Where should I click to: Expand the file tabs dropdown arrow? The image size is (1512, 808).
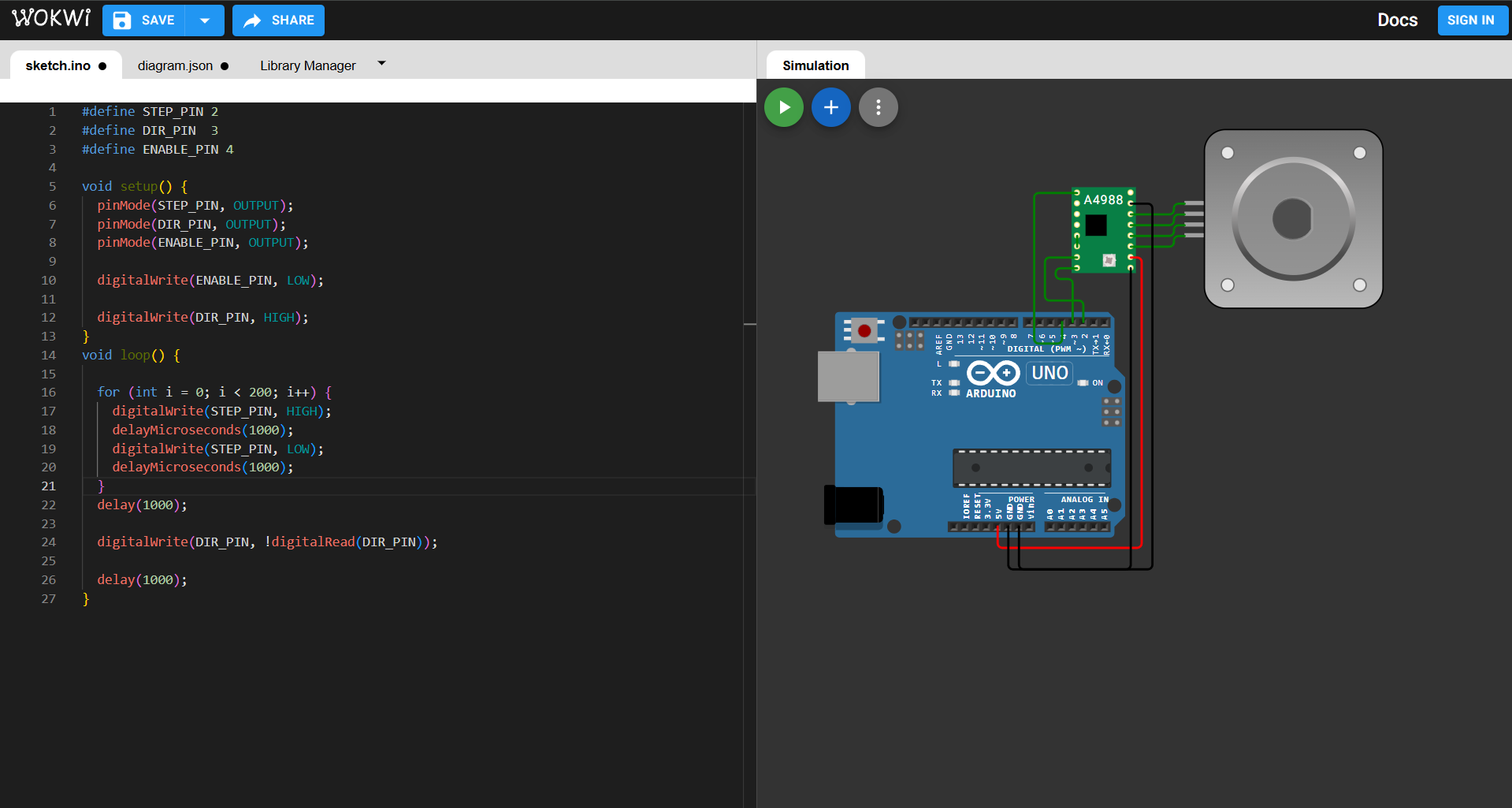[382, 63]
